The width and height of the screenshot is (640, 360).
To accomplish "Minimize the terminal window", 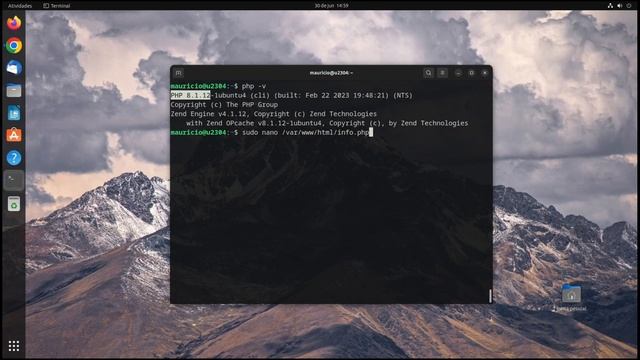I will click(x=458, y=73).
